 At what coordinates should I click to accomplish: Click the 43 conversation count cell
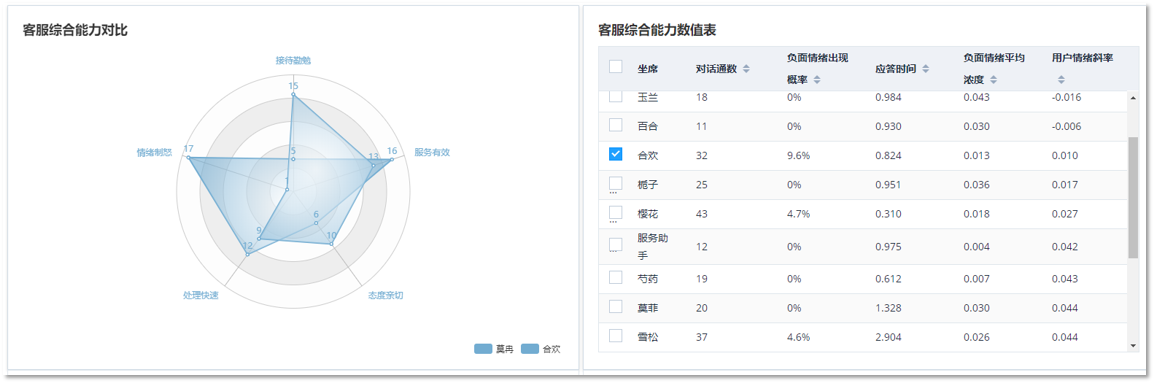pos(702,214)
